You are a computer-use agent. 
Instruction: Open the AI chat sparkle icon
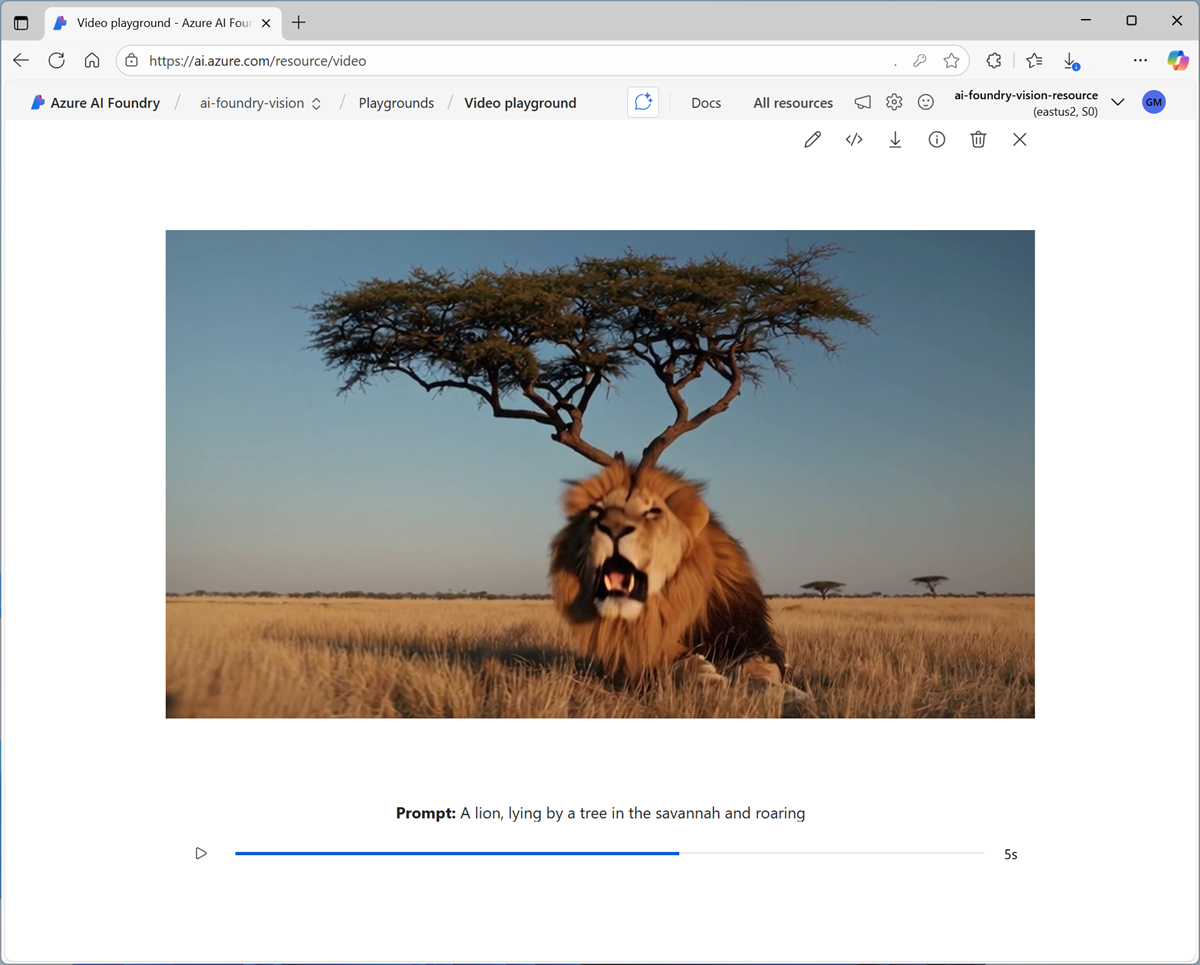click(x=643, y=102)
